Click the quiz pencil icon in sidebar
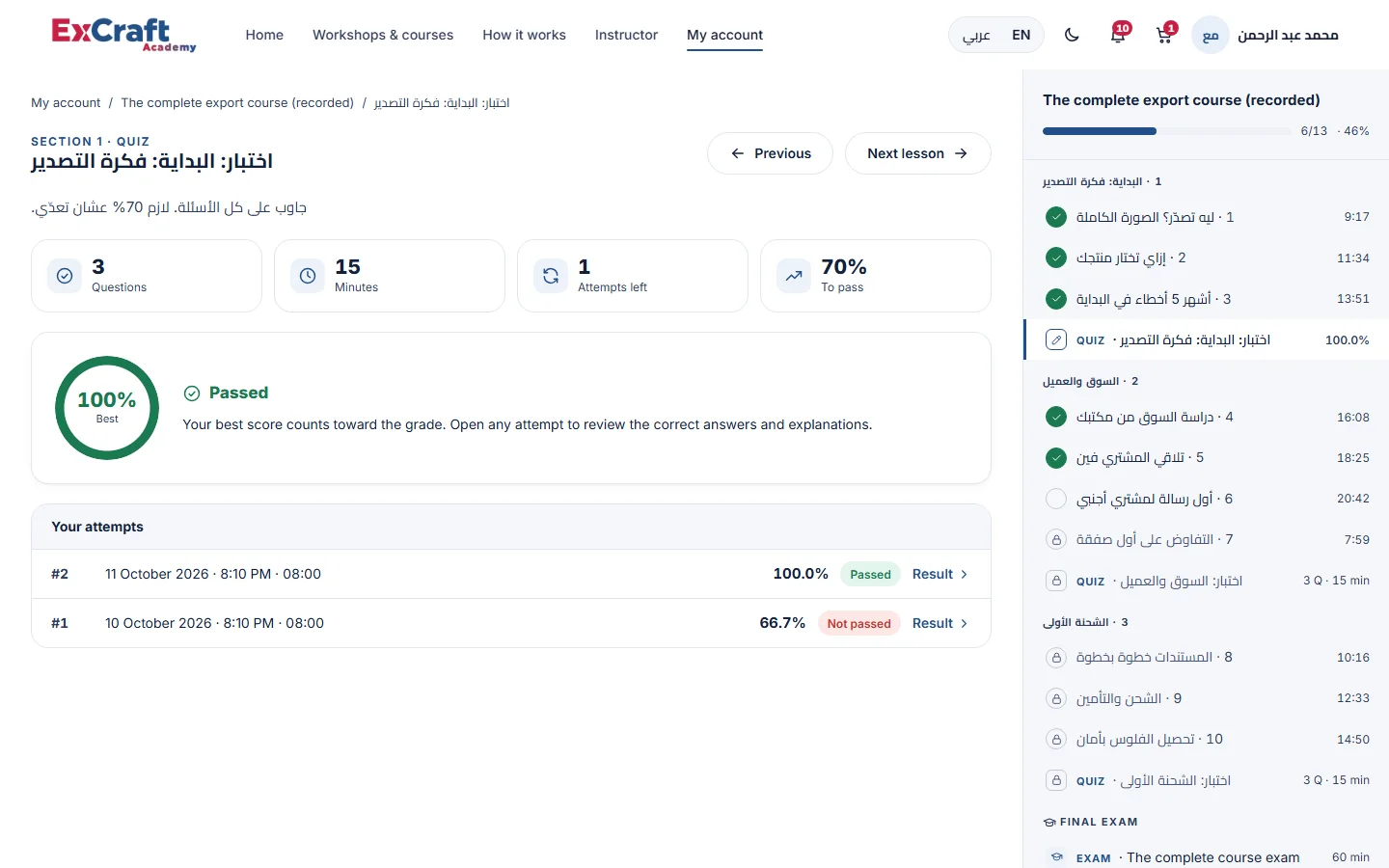Viewport: 1389px width, 868px height. [x=1056, y=340]
